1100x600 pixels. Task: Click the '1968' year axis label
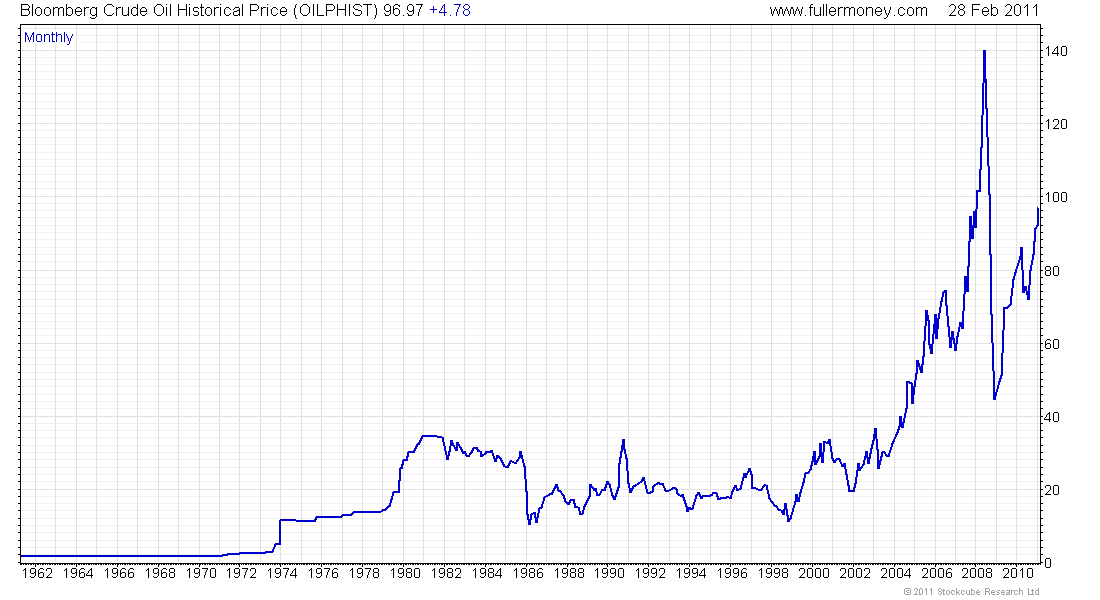(x=160, y=573)
